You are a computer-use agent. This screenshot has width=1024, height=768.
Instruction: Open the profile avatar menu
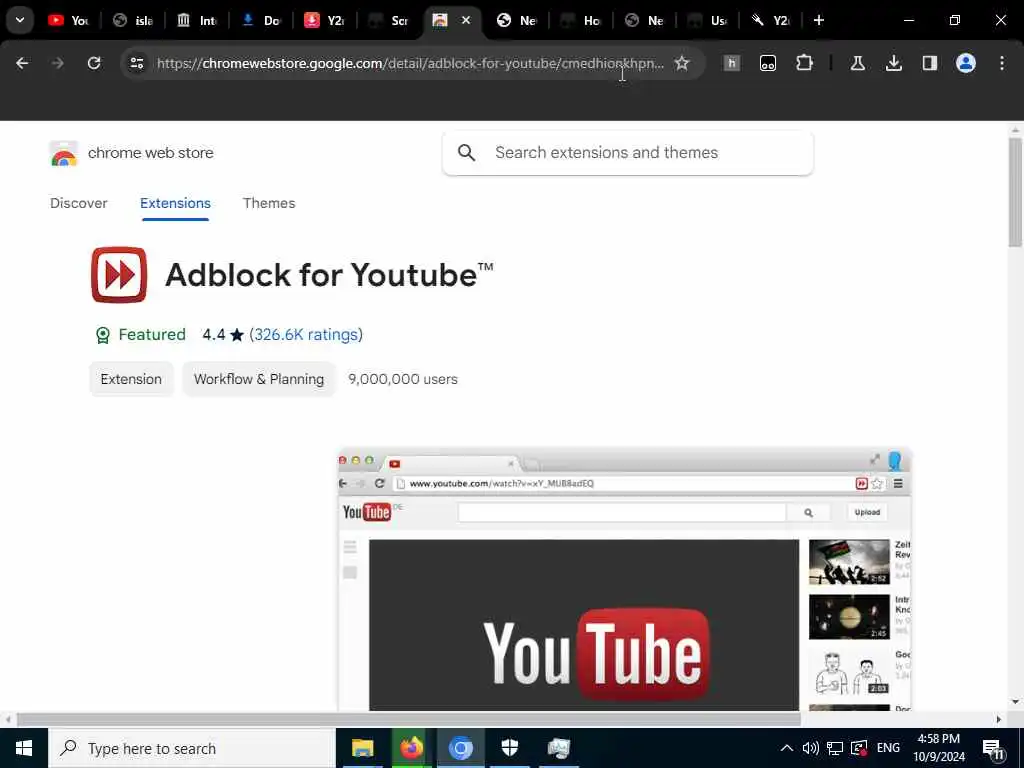click(x=966, y=63)
